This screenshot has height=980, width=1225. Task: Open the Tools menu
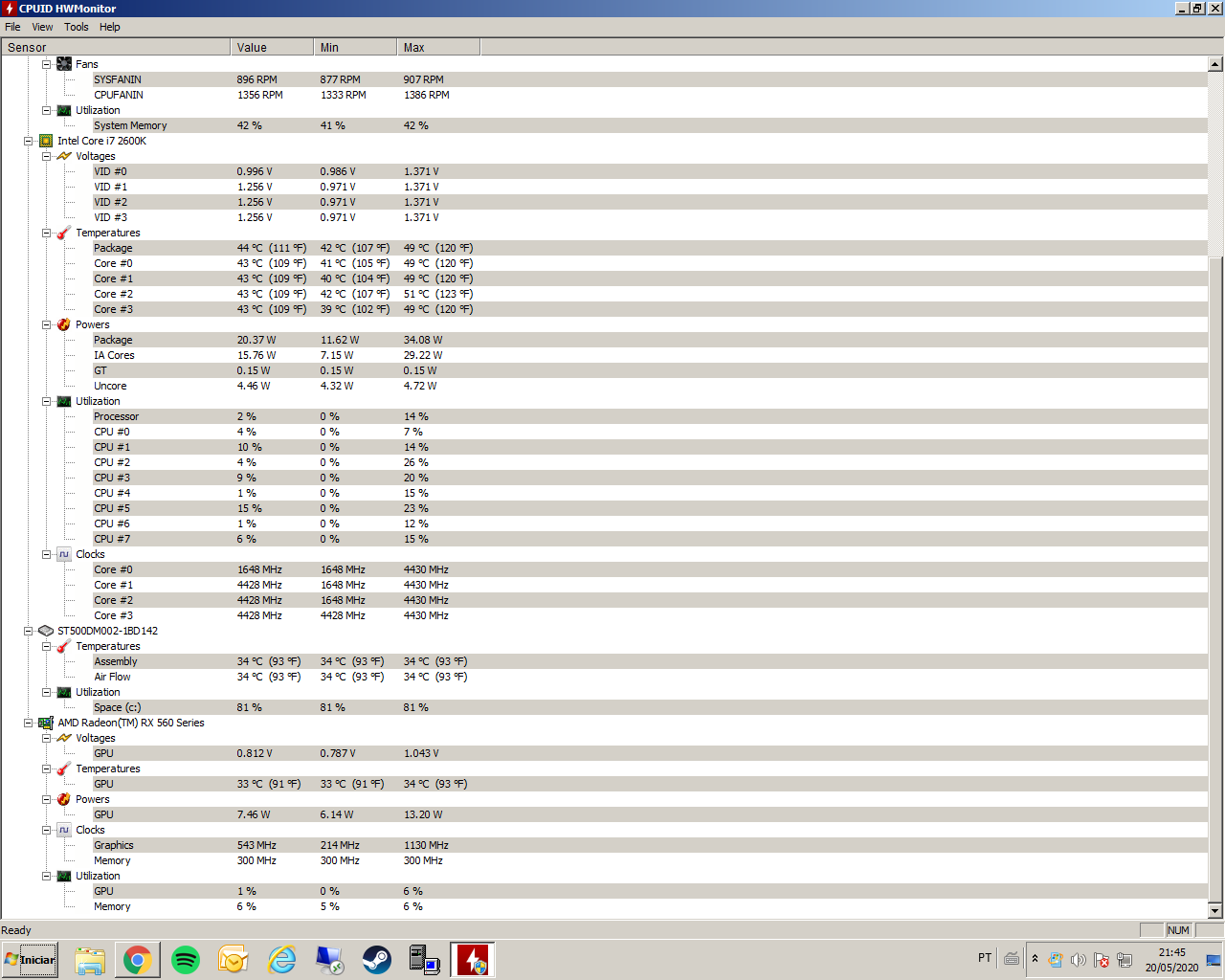click(77, 27)
